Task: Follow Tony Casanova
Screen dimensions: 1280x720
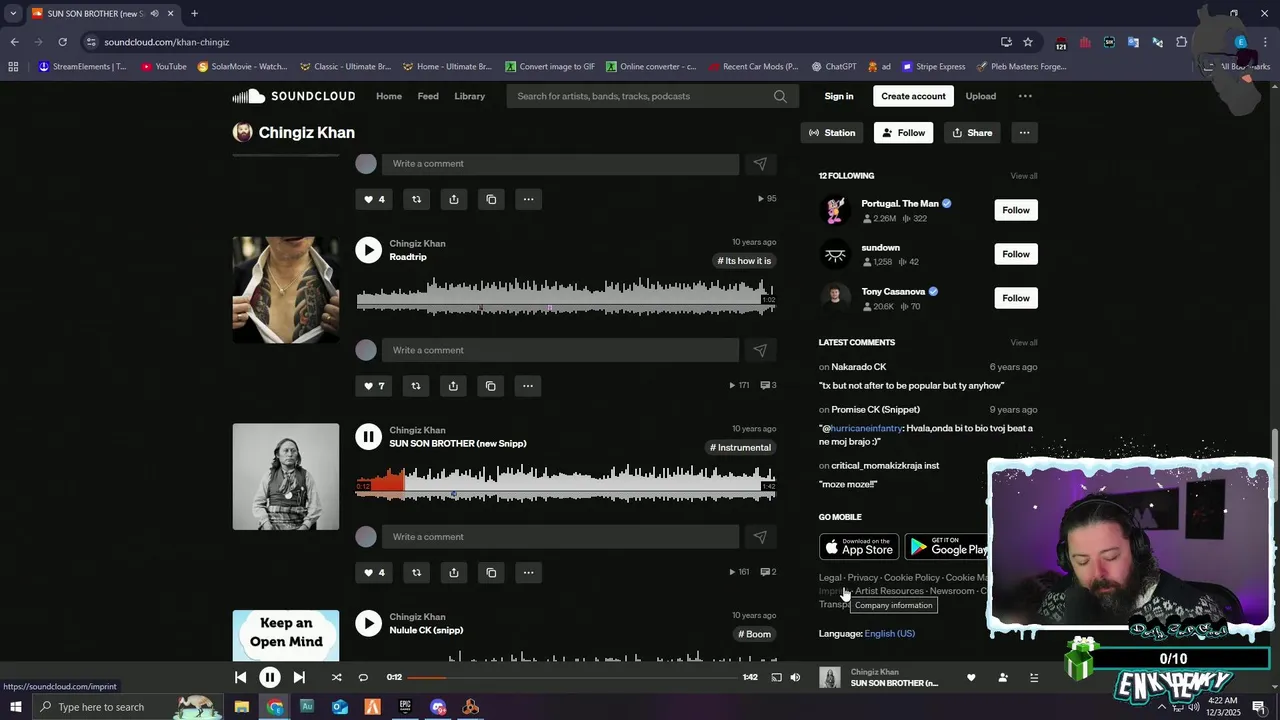Action: pos(1016,298)
